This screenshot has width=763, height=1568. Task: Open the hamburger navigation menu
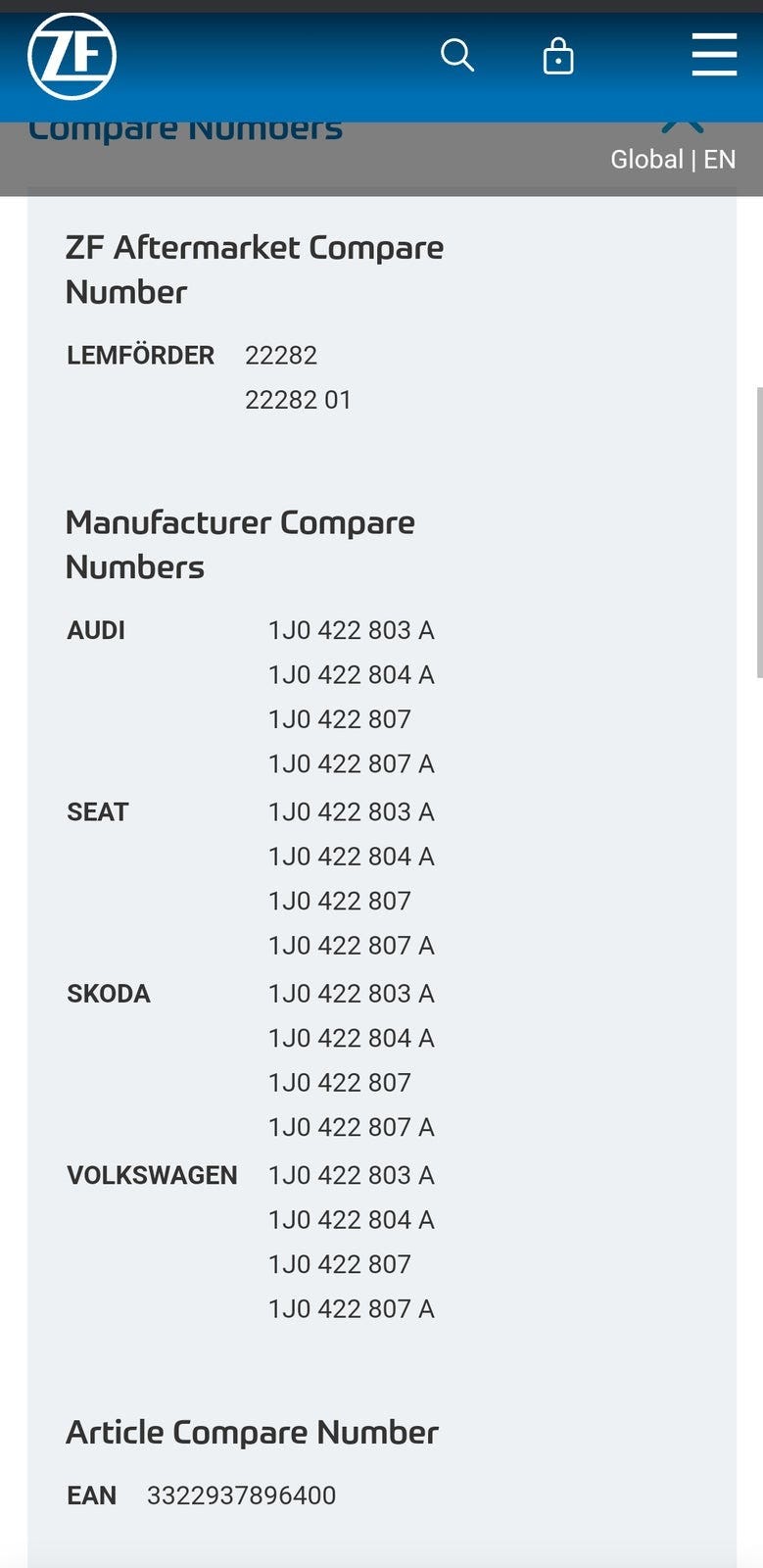714,54
